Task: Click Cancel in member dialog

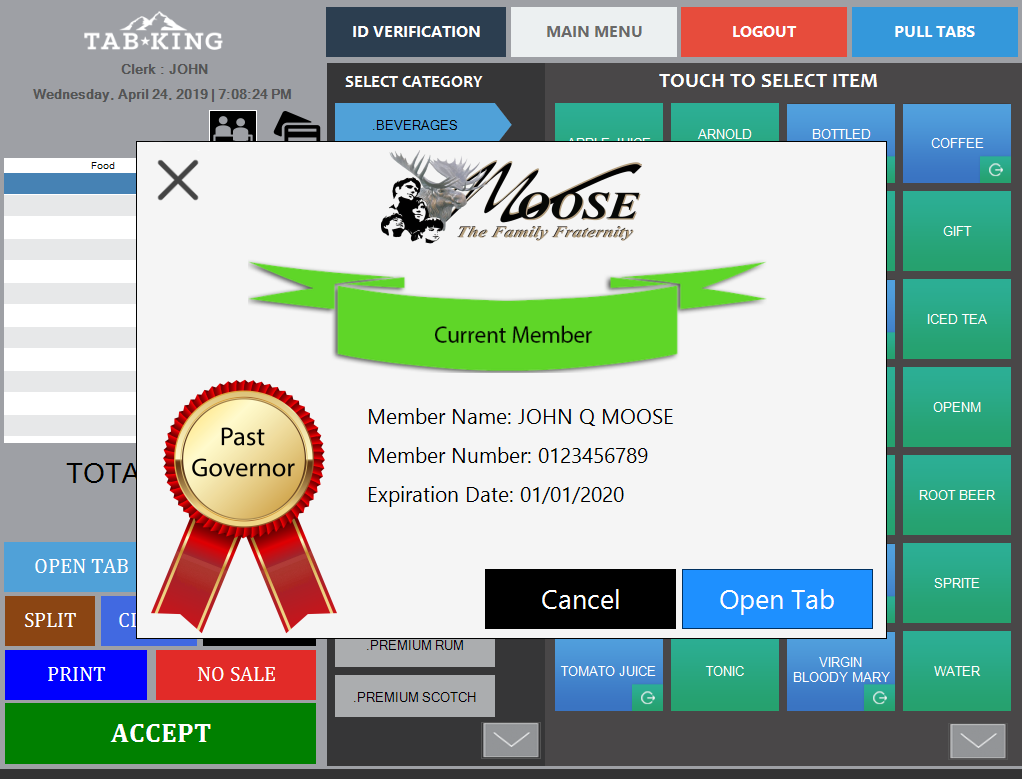Action: click(580, 599)
